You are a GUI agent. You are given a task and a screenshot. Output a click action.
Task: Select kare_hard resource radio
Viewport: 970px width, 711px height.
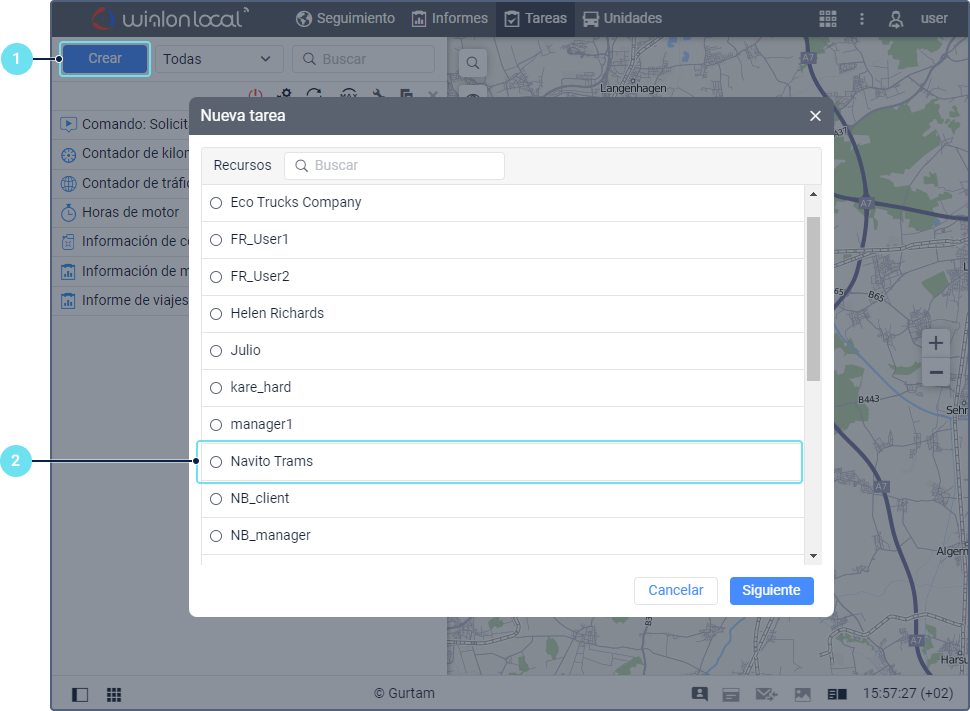pos(216,388)
